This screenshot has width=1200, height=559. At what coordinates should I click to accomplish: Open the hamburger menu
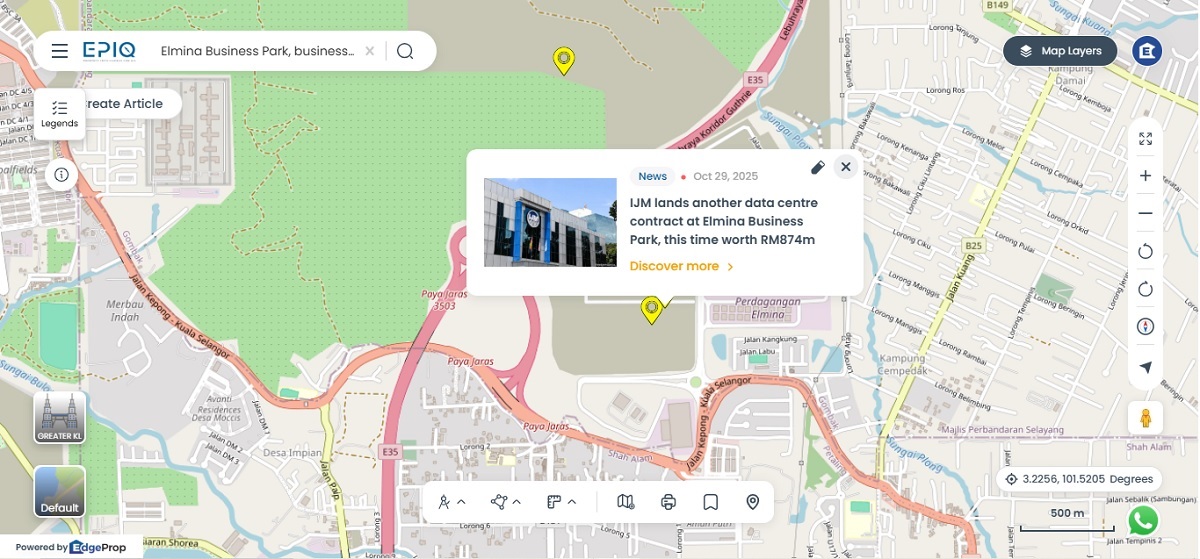(60, 51)
